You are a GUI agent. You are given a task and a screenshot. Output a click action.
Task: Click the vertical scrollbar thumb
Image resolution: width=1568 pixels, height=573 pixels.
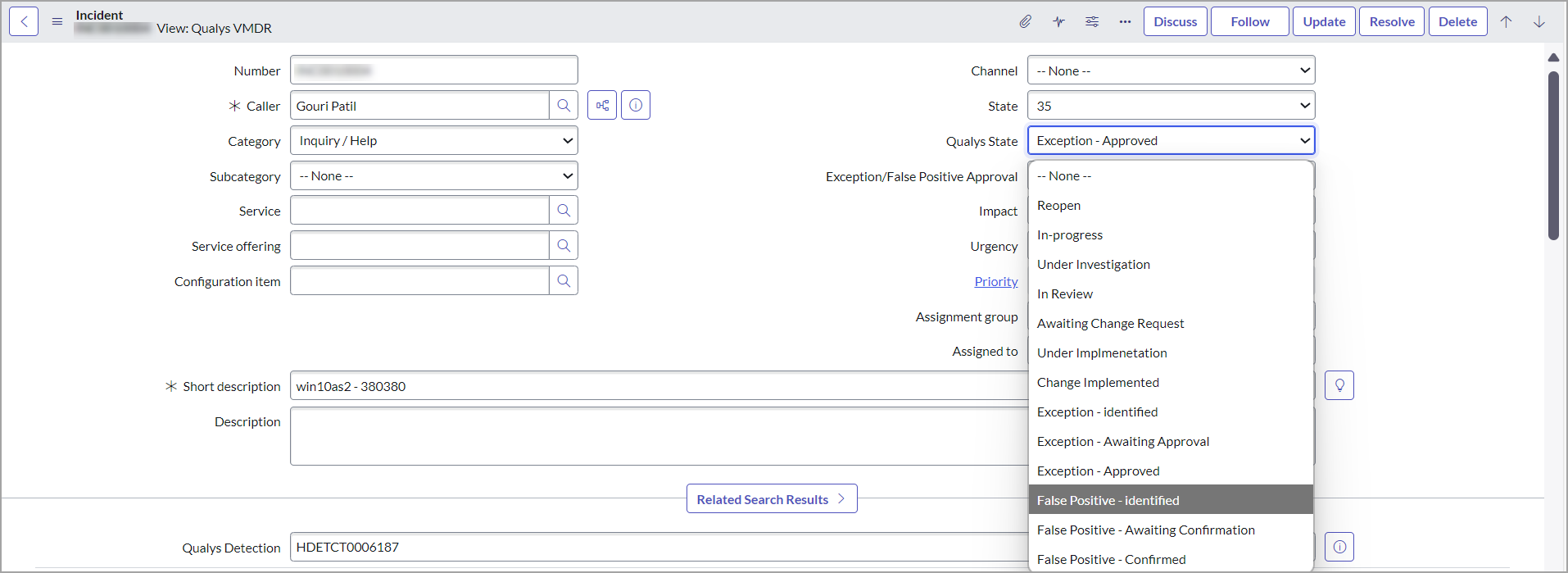click(x=1553, y=156)
